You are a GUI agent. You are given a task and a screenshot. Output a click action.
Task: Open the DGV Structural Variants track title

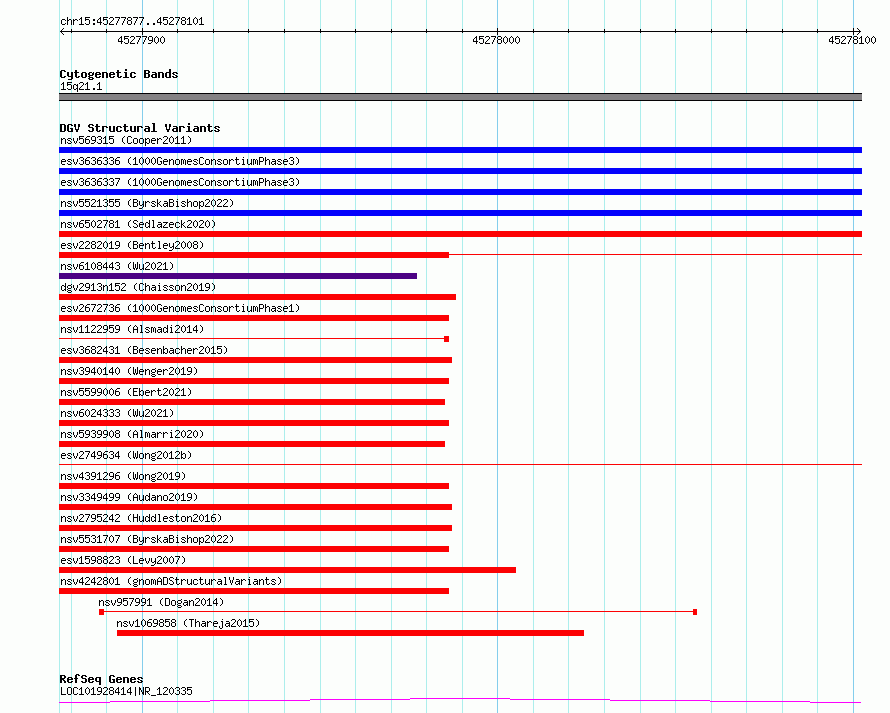(140, 128)
